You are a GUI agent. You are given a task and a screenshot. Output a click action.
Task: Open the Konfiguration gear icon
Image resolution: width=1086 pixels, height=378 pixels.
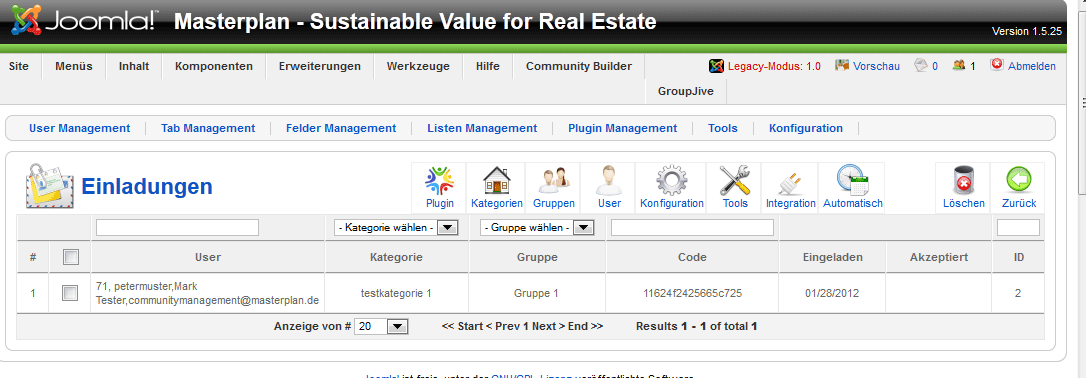pyautogui.click(x=672, y=181)
